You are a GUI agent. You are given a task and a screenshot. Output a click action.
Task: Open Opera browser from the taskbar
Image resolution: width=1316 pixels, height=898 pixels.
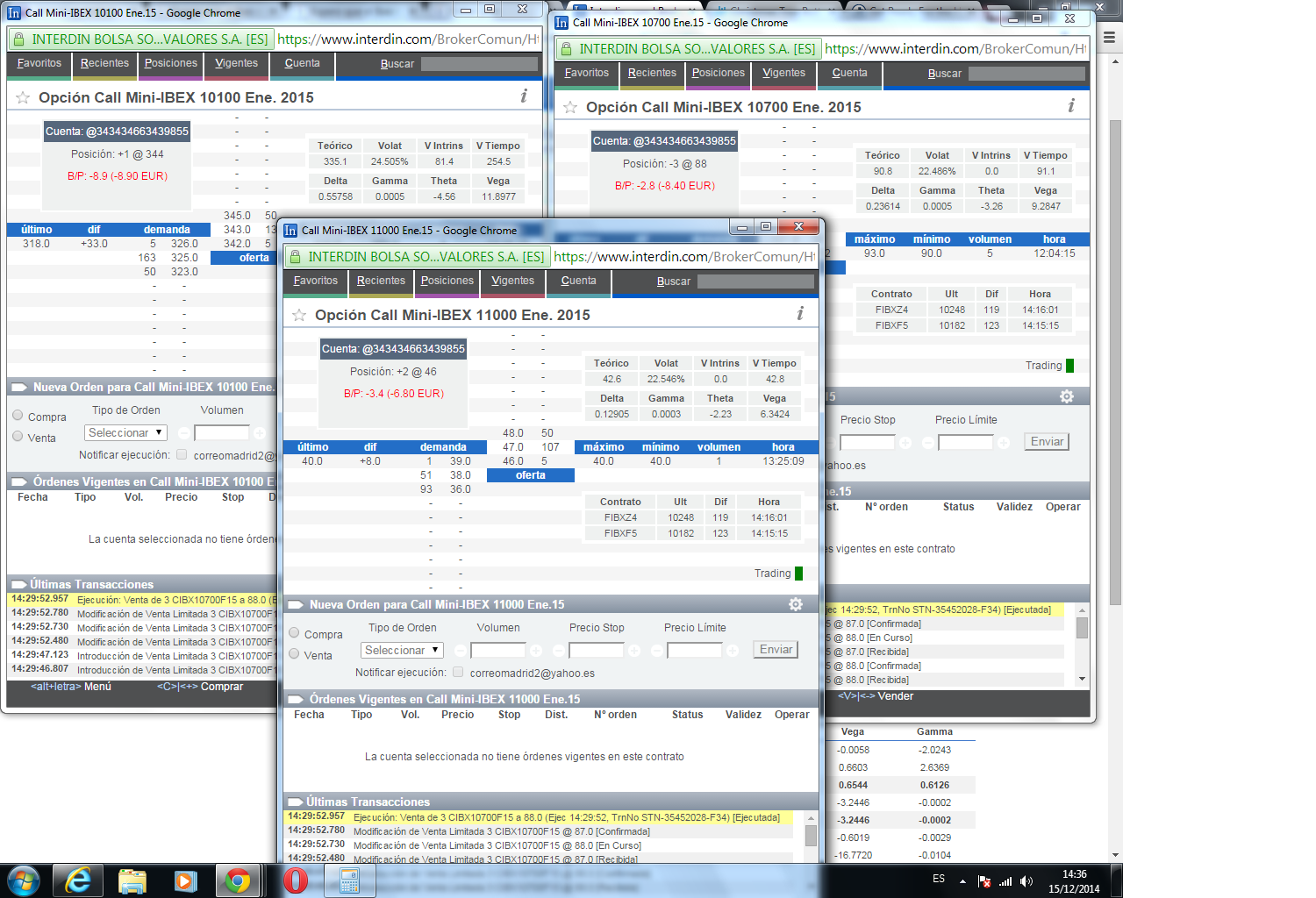[x=296, y=880]
